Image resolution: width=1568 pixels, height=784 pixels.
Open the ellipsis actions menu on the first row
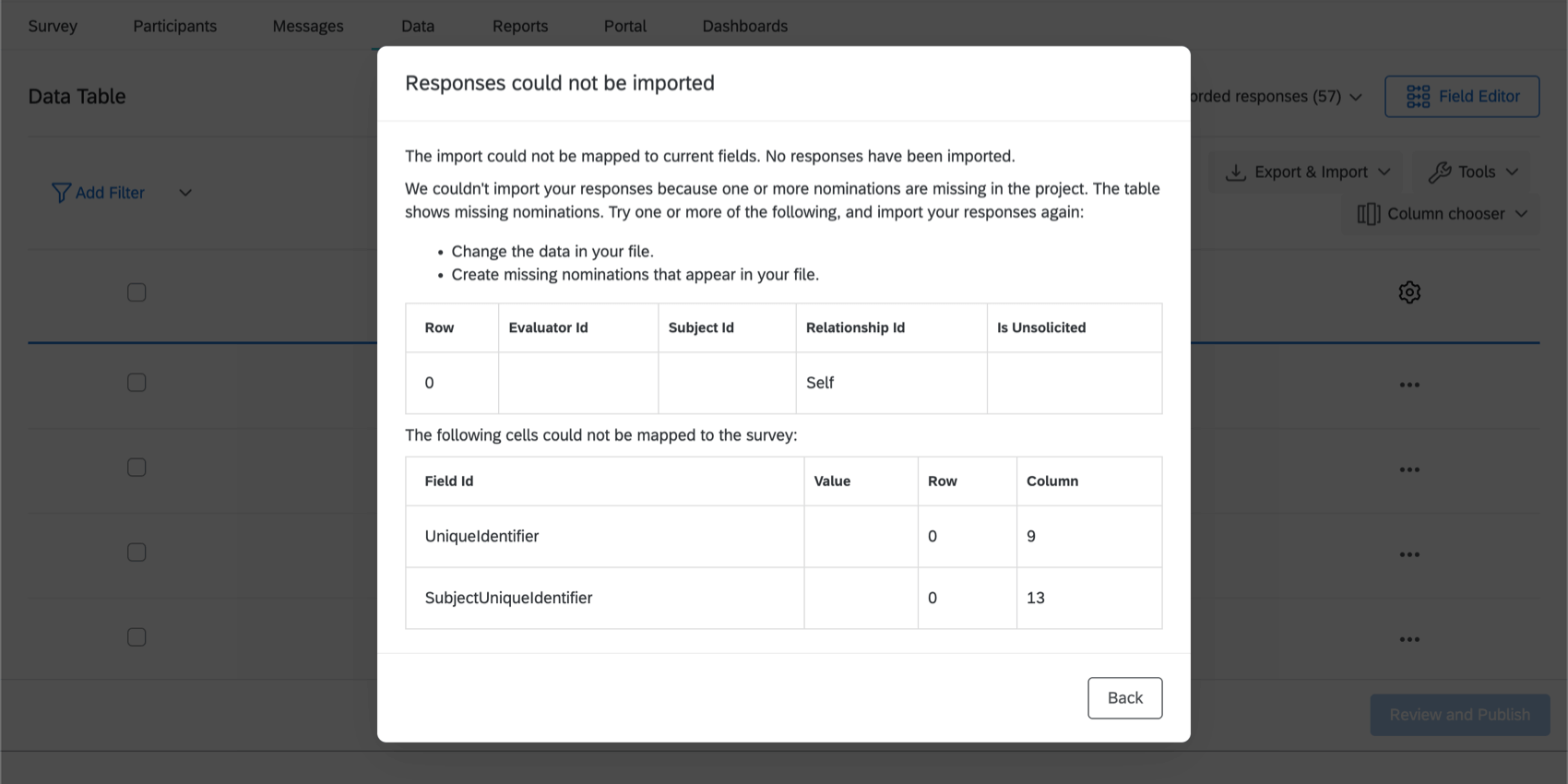1409,385
